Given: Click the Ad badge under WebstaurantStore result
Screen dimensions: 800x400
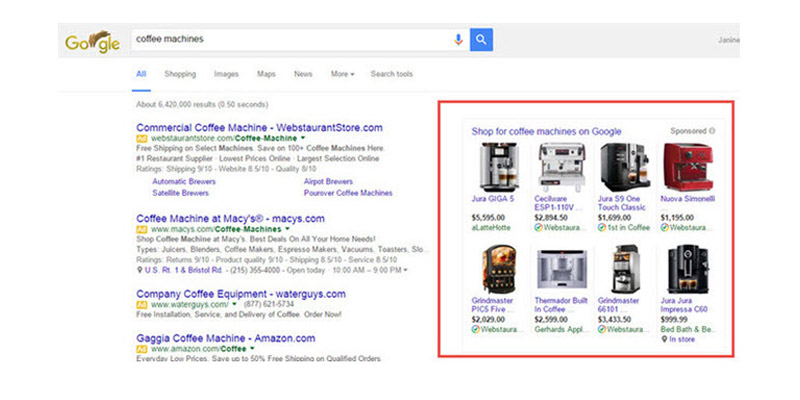Looking at the screenshot, I should [141, 138].
